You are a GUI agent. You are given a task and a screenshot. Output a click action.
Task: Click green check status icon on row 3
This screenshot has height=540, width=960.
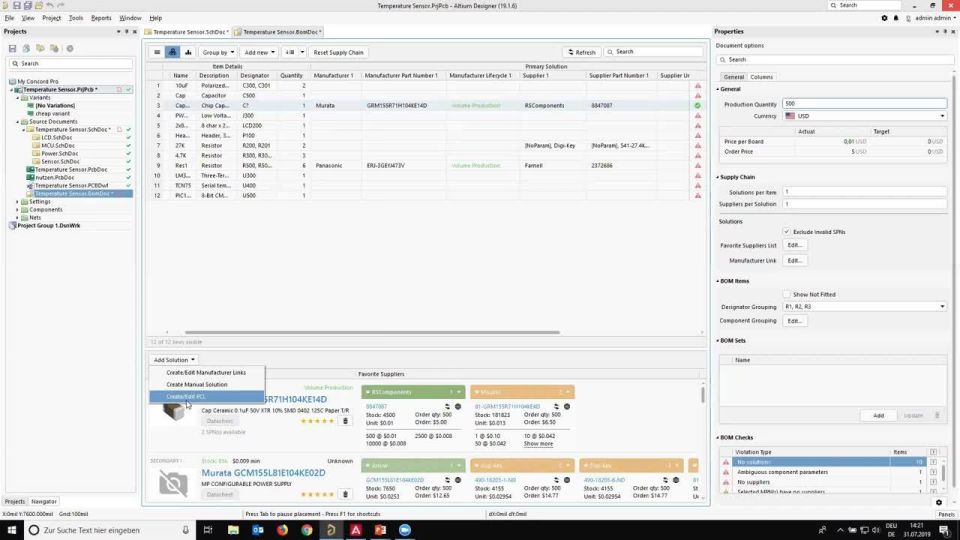(x=697, y=105)
